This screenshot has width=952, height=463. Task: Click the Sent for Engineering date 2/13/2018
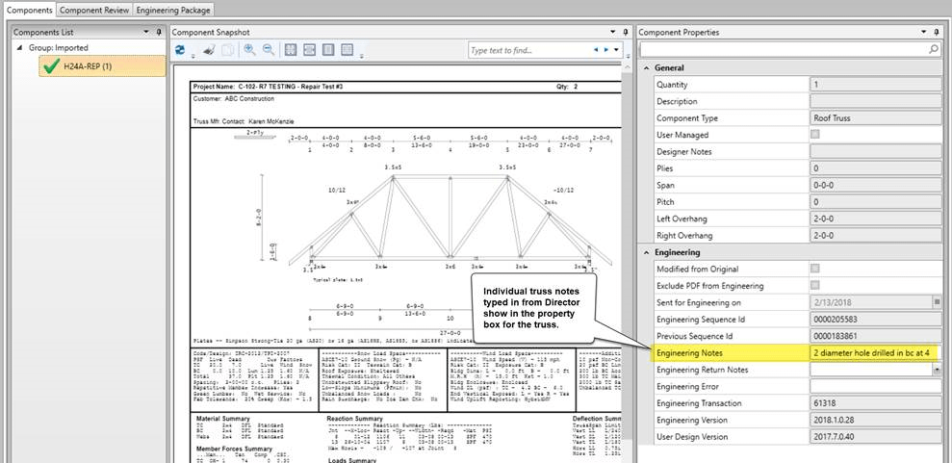point(871,302)
